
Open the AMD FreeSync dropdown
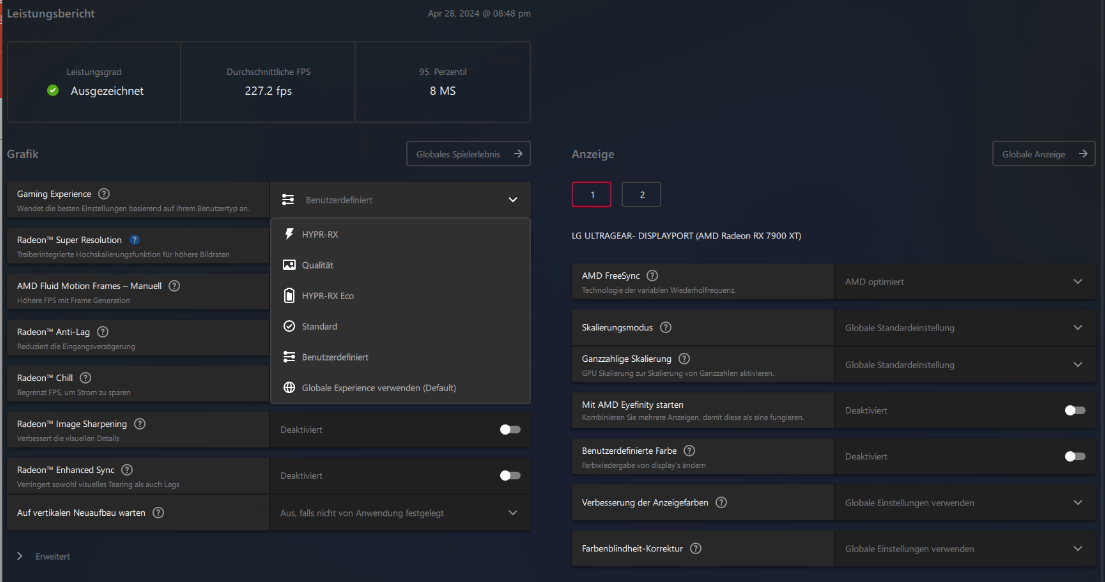tap(965, 282)
